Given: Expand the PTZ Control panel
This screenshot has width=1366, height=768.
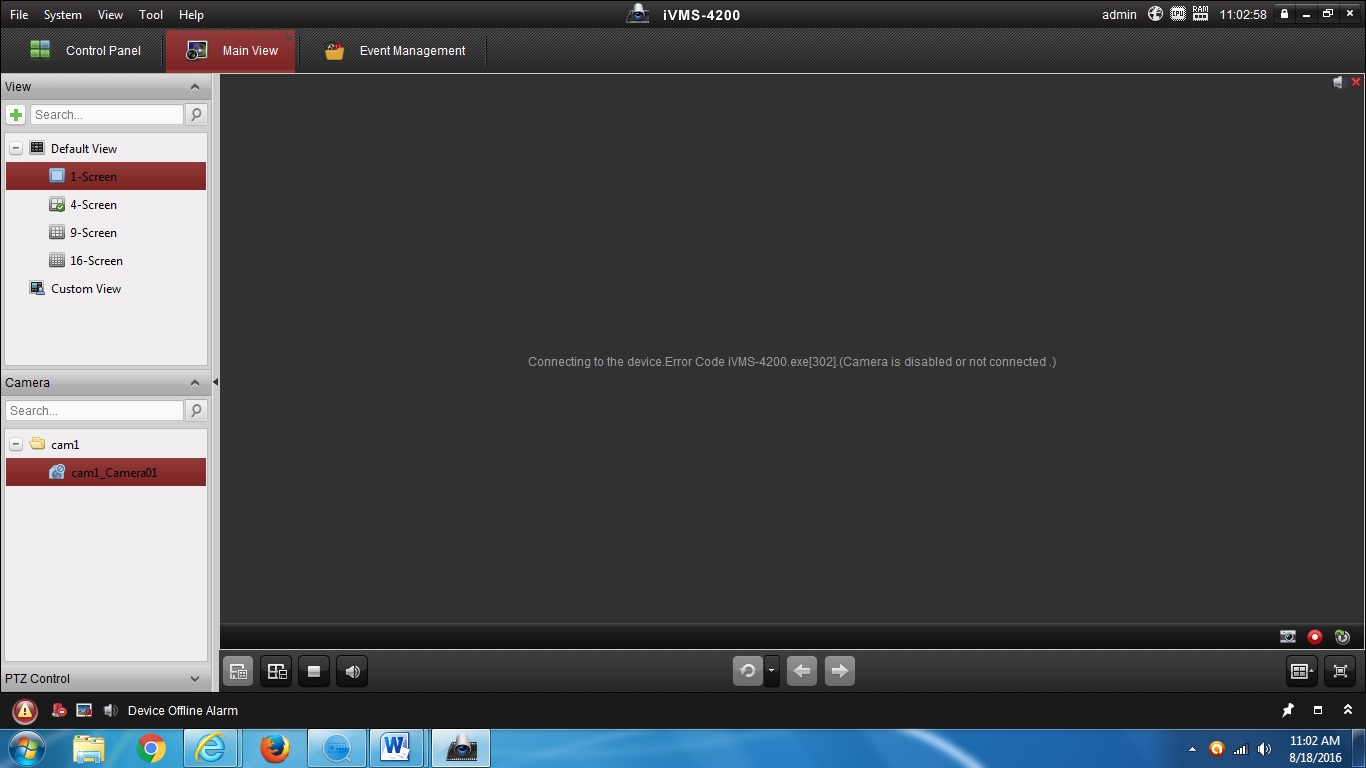Looking at the screenshot, I should tap(195, 678).
